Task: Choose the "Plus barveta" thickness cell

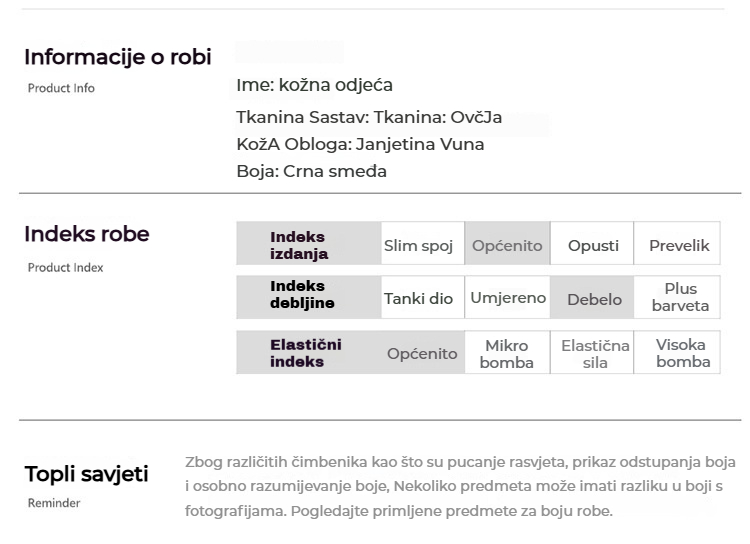Action: (680, 297)
